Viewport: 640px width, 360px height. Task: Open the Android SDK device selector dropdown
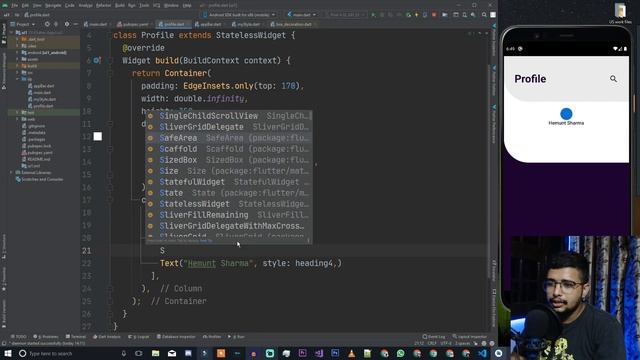pos(239,15)
